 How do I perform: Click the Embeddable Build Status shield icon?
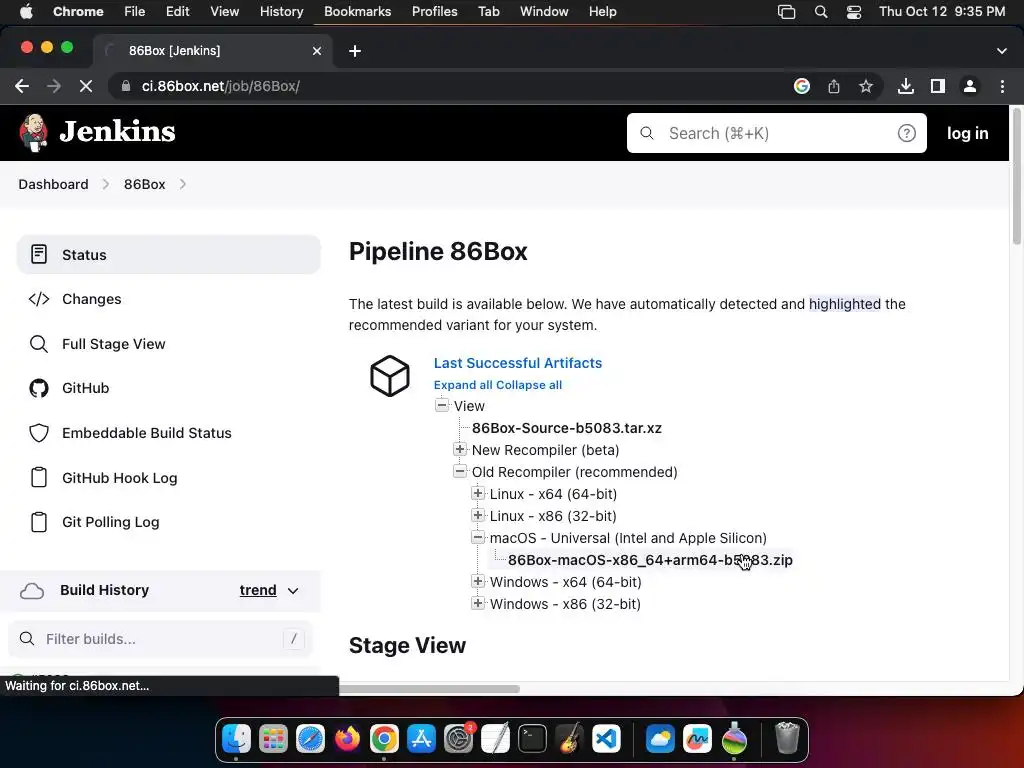tap(39, 433)
